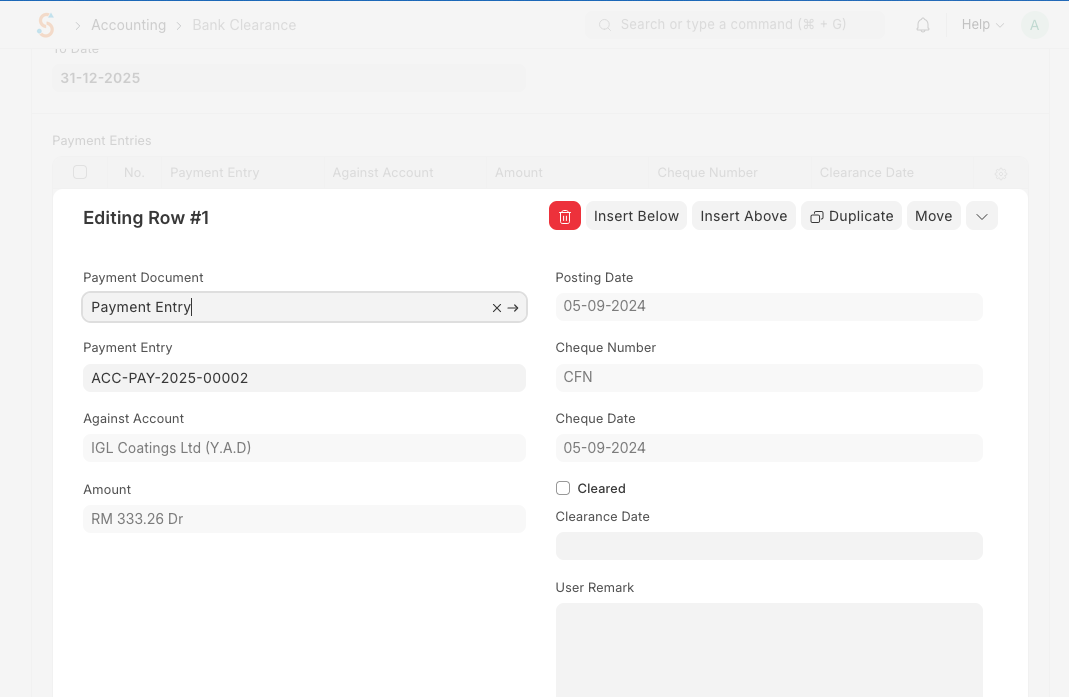The height and width of the screenshot is (697, 1069).
Task: Clear the Payment Document field with X
Action: click(496, 308)
